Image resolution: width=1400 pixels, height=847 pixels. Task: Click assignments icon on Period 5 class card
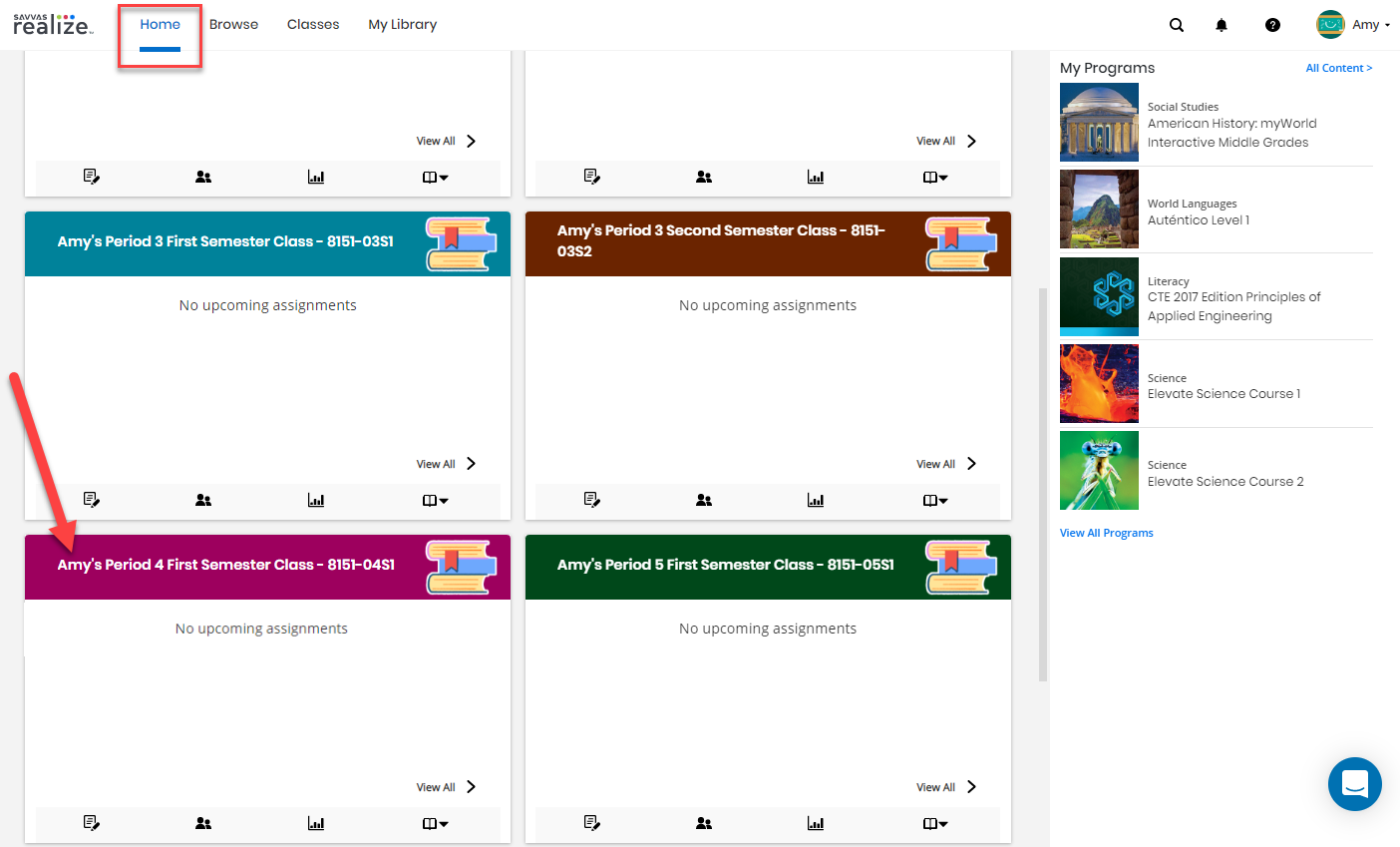click(592, 822)
